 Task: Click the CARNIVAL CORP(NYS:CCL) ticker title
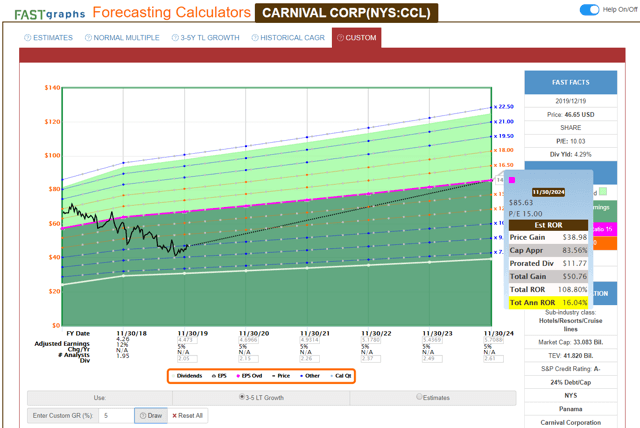coord(346,13)
